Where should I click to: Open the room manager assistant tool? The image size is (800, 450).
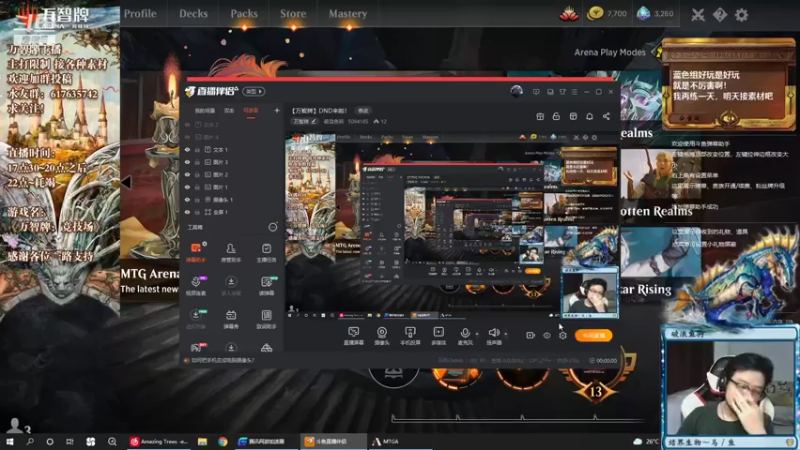pos(231,253)
